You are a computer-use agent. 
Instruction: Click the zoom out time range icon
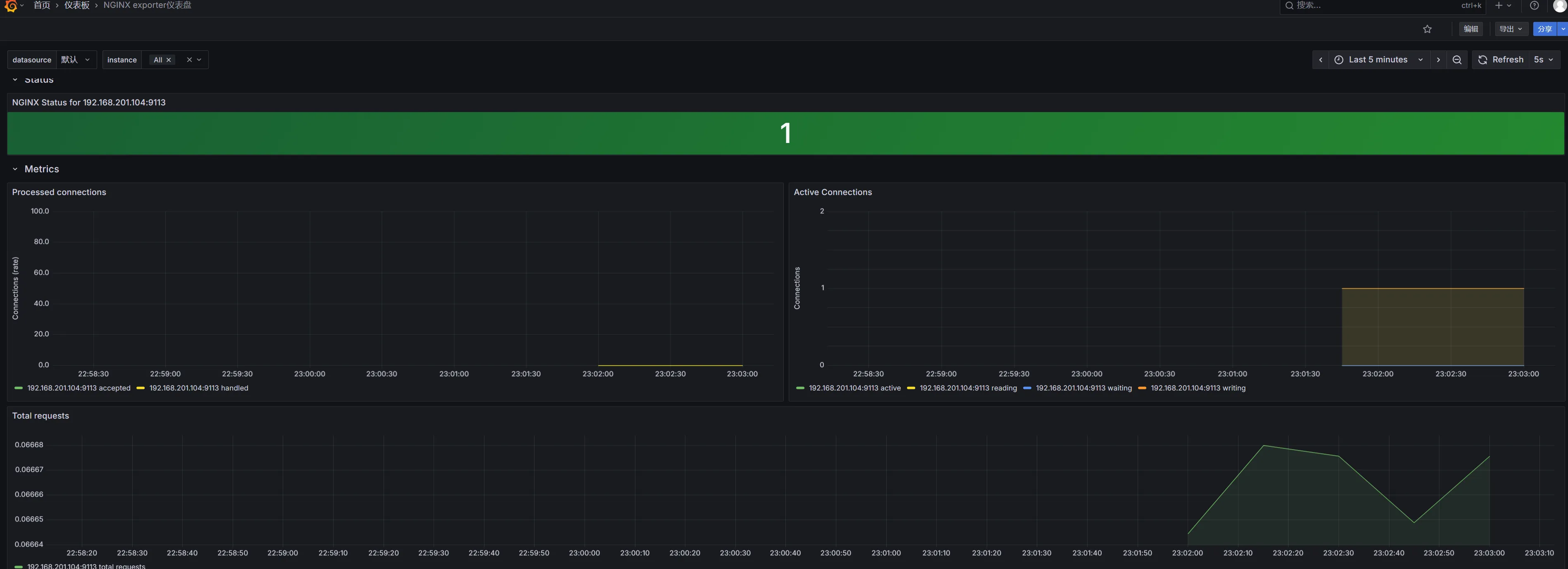1457,60
